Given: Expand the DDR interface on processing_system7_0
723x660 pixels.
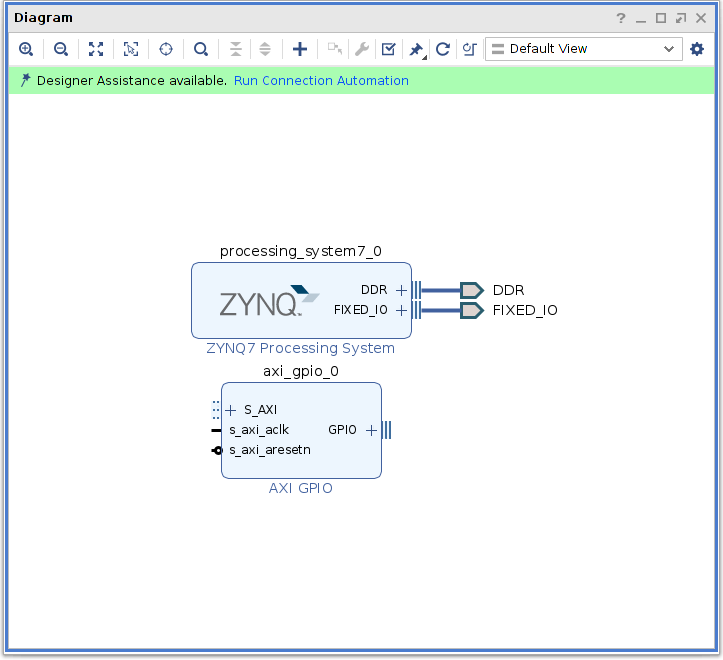Looking at the screenshot, I should 401,290.
